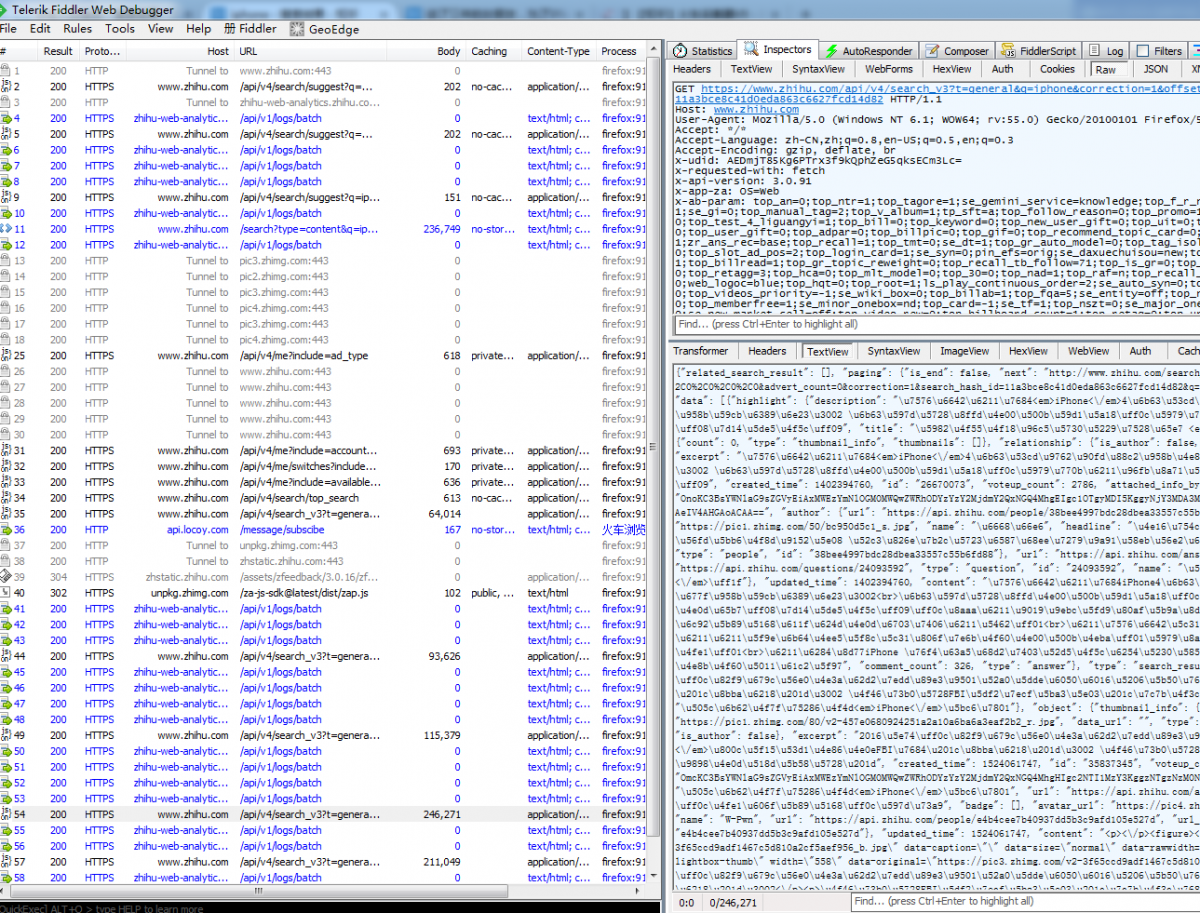
Task: Click the green arrow icon of session 4
Action: pyautogui.click(x=5, y=118)
